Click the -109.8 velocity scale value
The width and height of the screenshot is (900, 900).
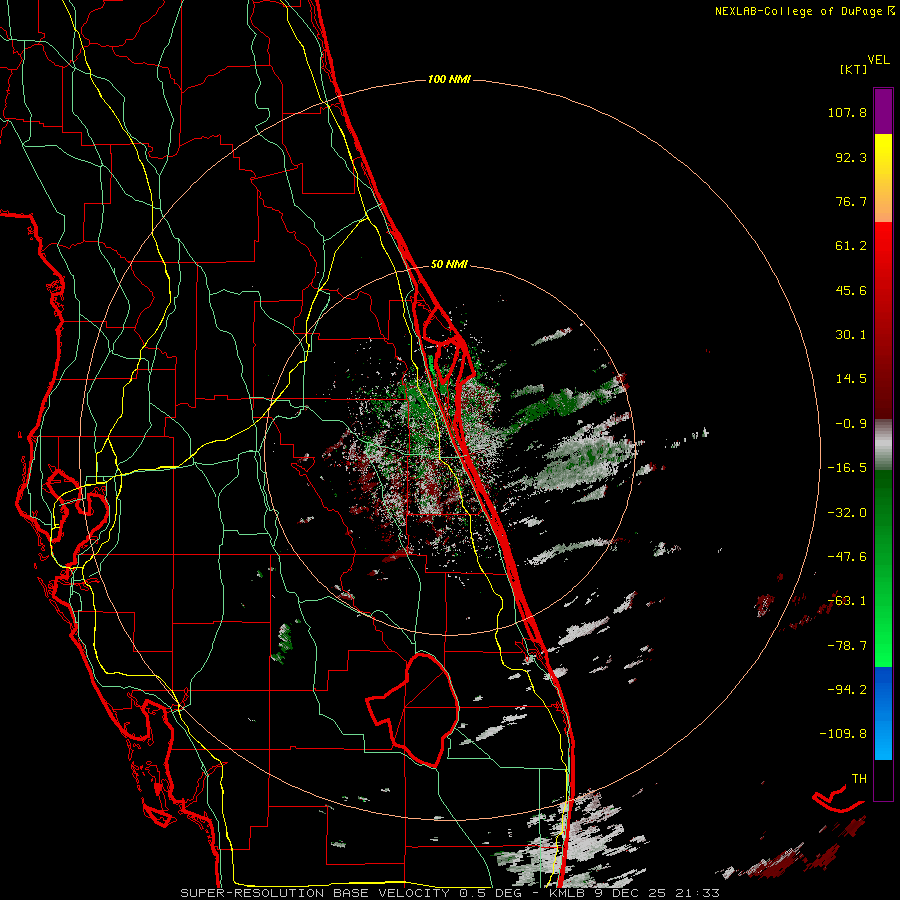pyautogui.click(x=843, y=734)
